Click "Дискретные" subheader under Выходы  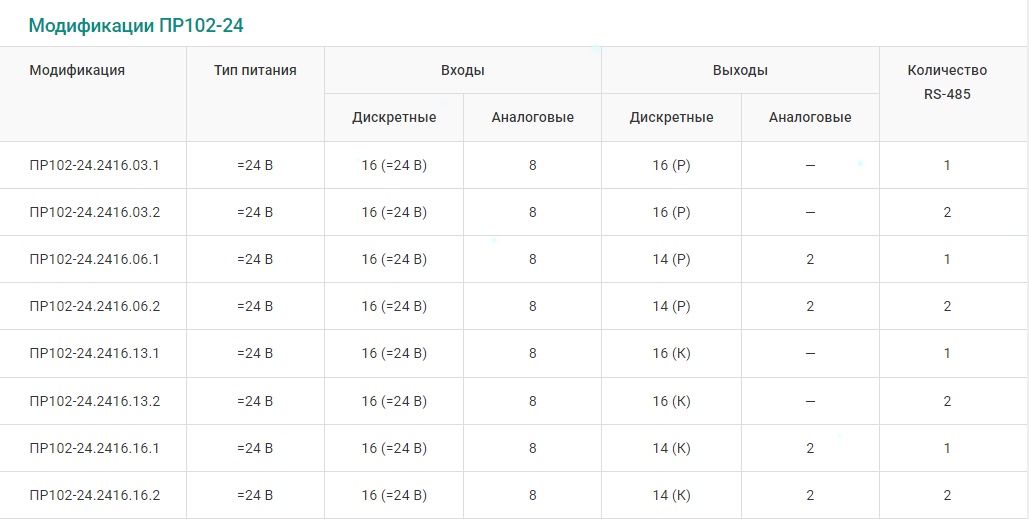click(x=672, y=117)
